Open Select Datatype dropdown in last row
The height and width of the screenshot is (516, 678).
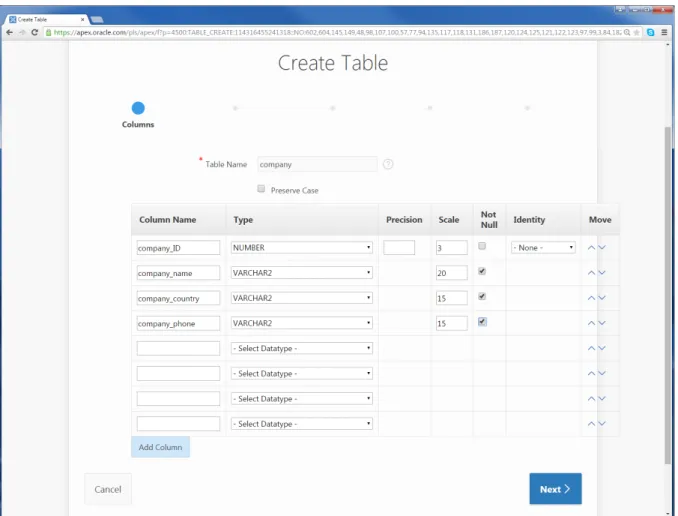[x=301, y=424]
